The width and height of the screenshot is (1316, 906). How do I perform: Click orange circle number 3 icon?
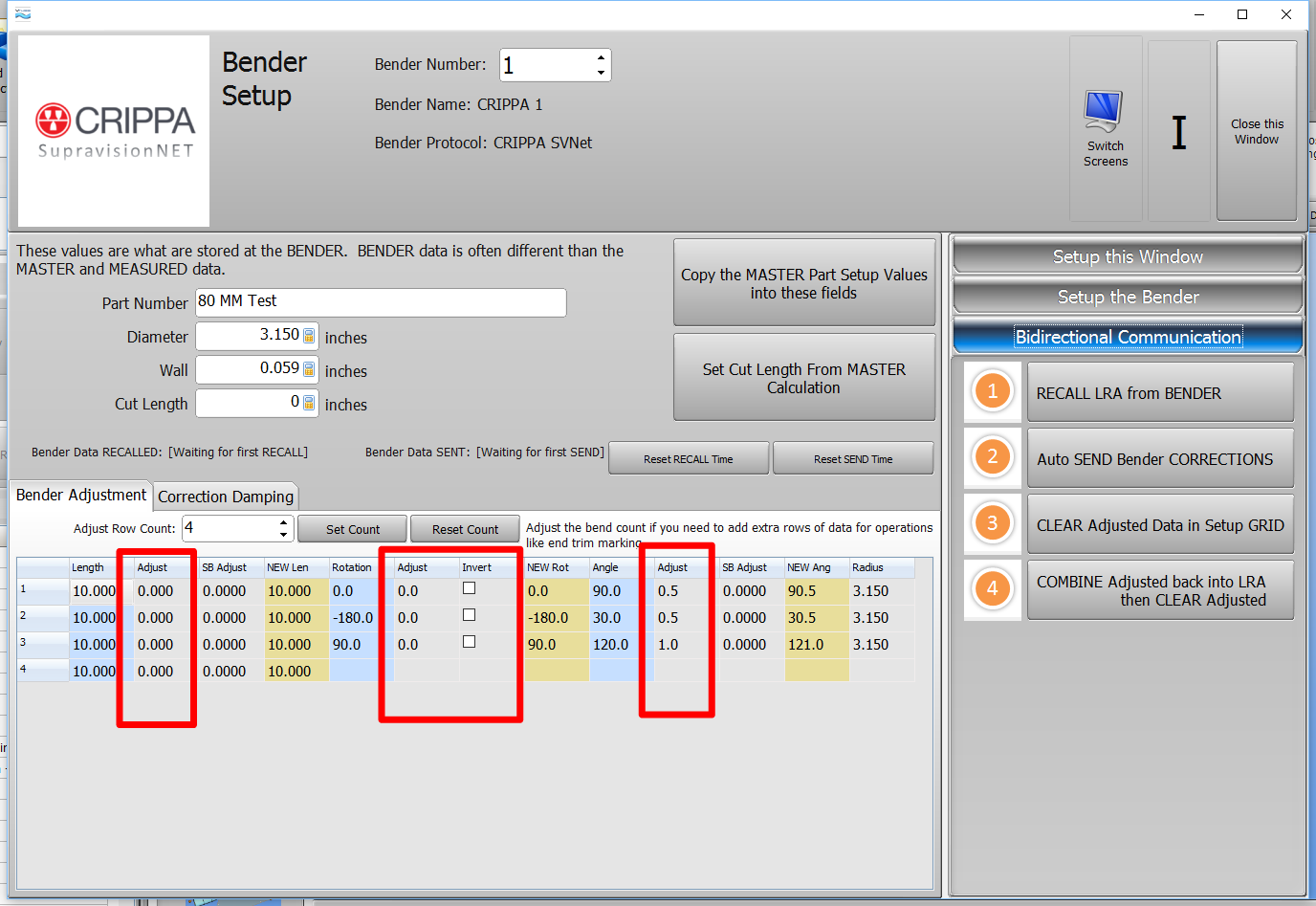tap(992, 523)
